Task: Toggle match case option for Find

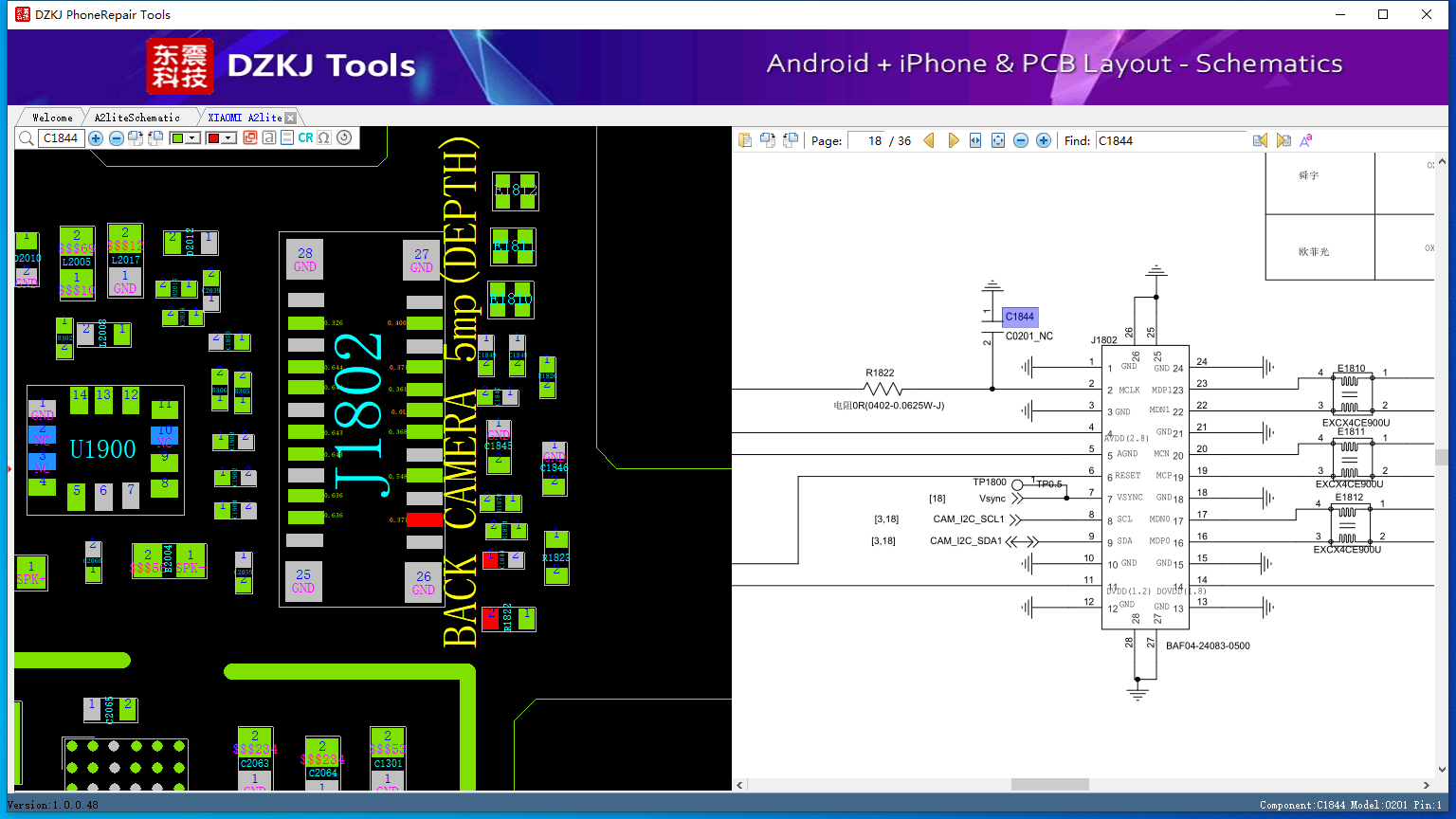Action: (1306, 140)
